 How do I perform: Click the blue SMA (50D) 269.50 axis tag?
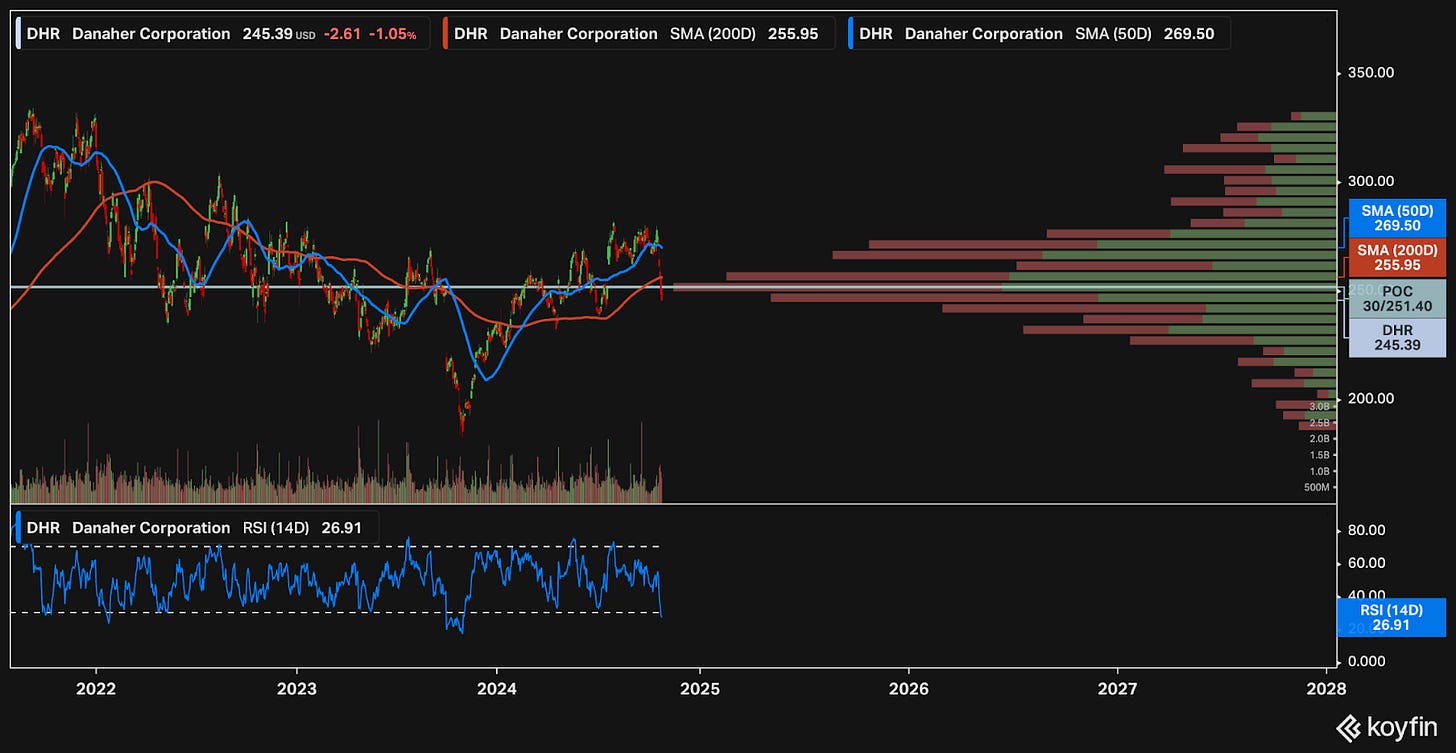pyautogui.click(x=1397, y=219)
